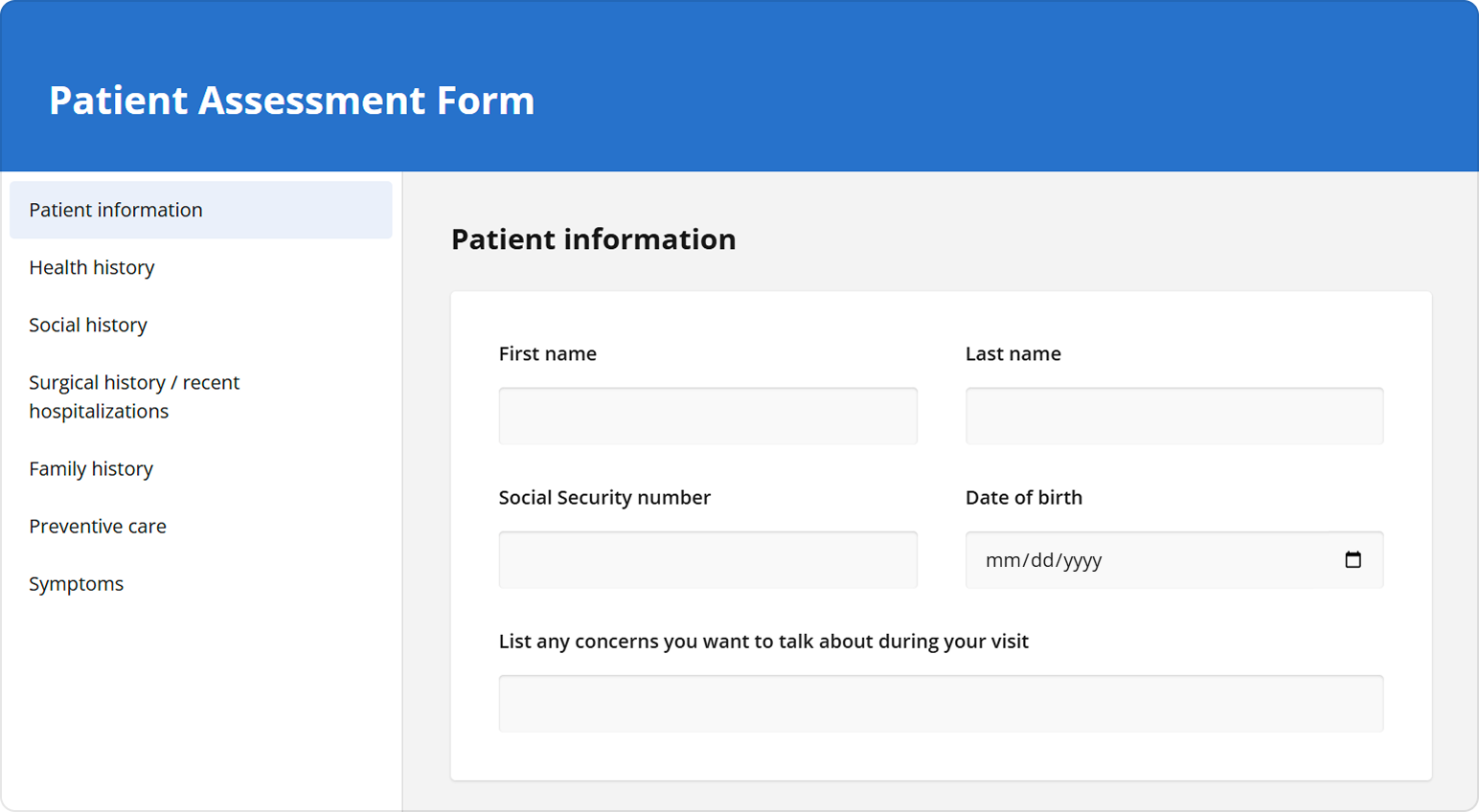Viewport: 1479px width, 812px height.
Task: Select the Health history section
Action: pos(92,267)
